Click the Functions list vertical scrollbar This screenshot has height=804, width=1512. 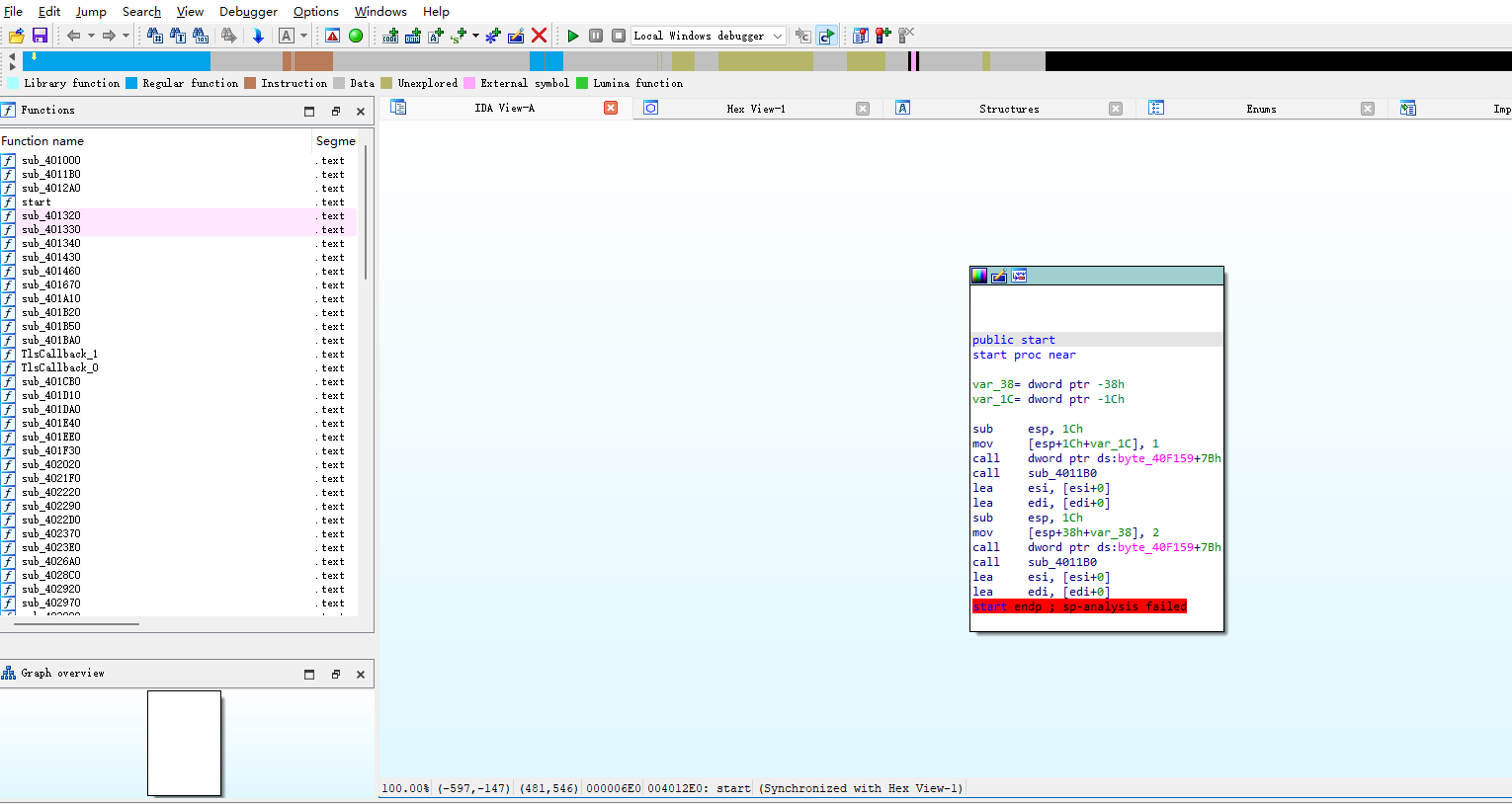click(x=366, y=212)
